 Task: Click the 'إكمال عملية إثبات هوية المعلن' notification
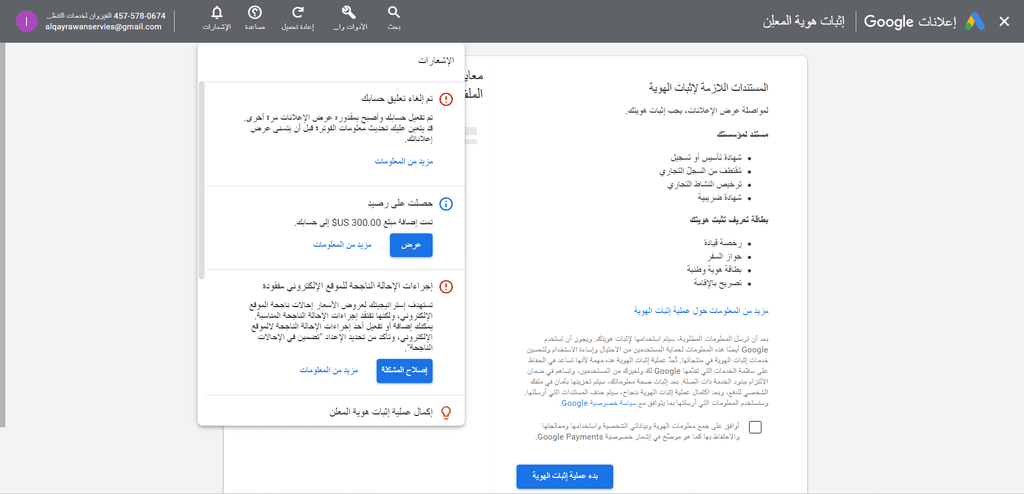[379, 412]
